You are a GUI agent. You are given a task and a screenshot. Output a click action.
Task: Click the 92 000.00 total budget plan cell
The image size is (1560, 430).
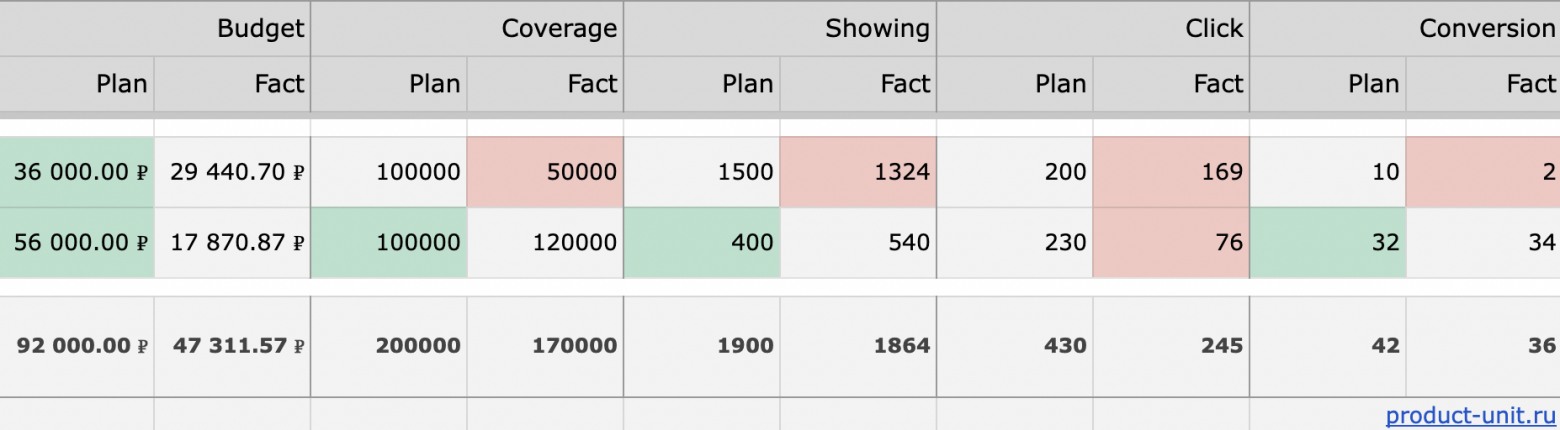[x=77, y=346]
